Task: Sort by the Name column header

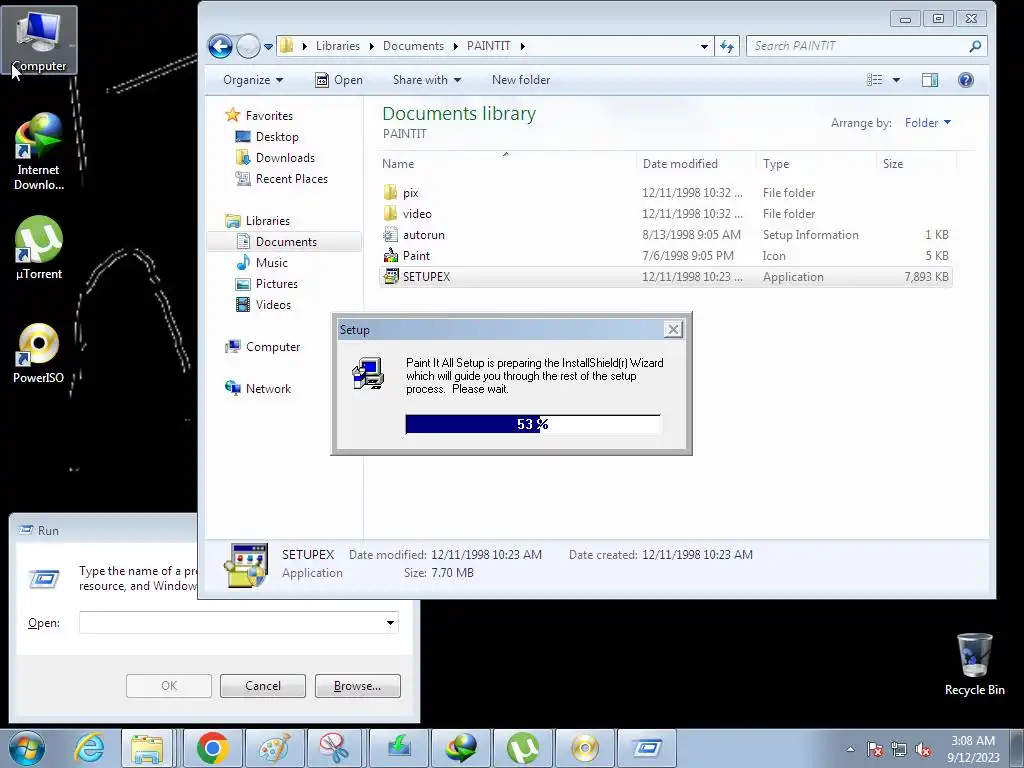Action: pos(506,163)
